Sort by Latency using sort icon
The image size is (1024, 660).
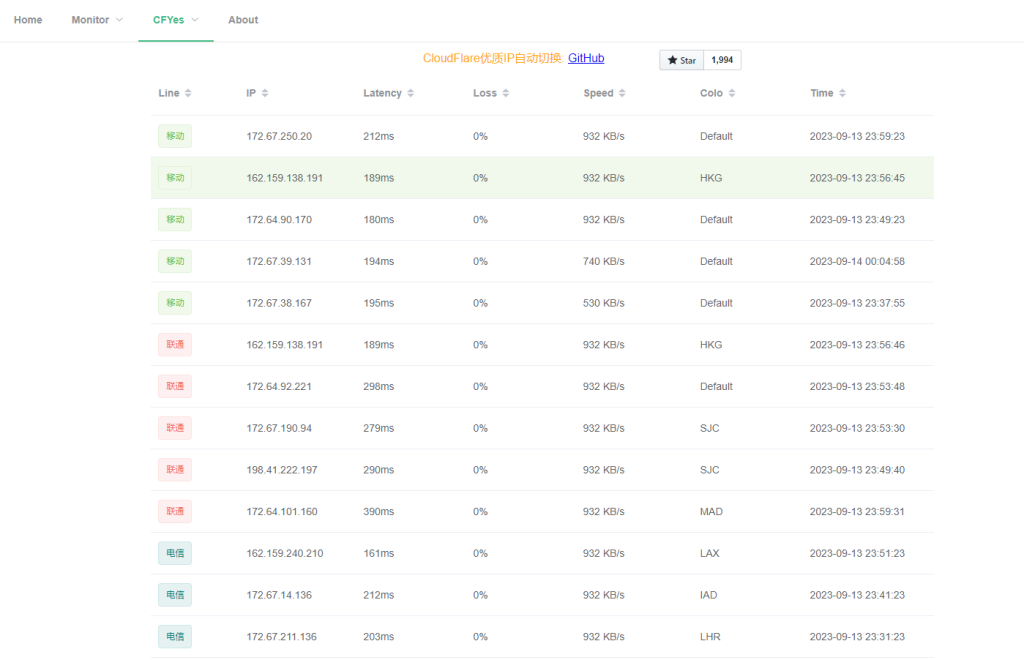click(x=410, y=93)
